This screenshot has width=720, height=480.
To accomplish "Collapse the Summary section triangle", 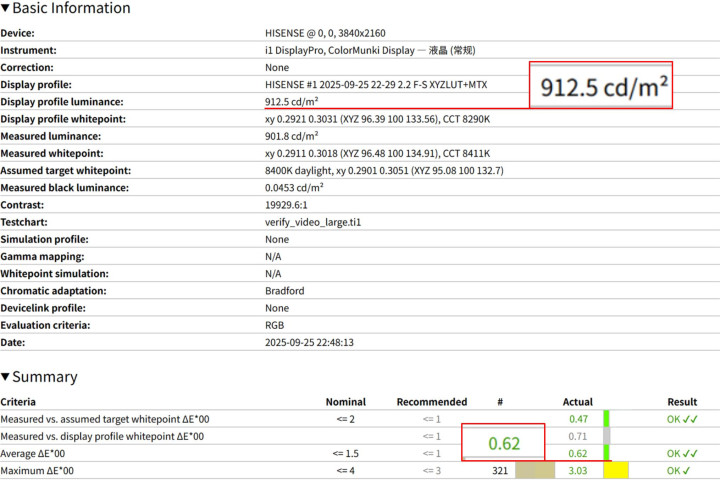I will [x=6, y=377].
